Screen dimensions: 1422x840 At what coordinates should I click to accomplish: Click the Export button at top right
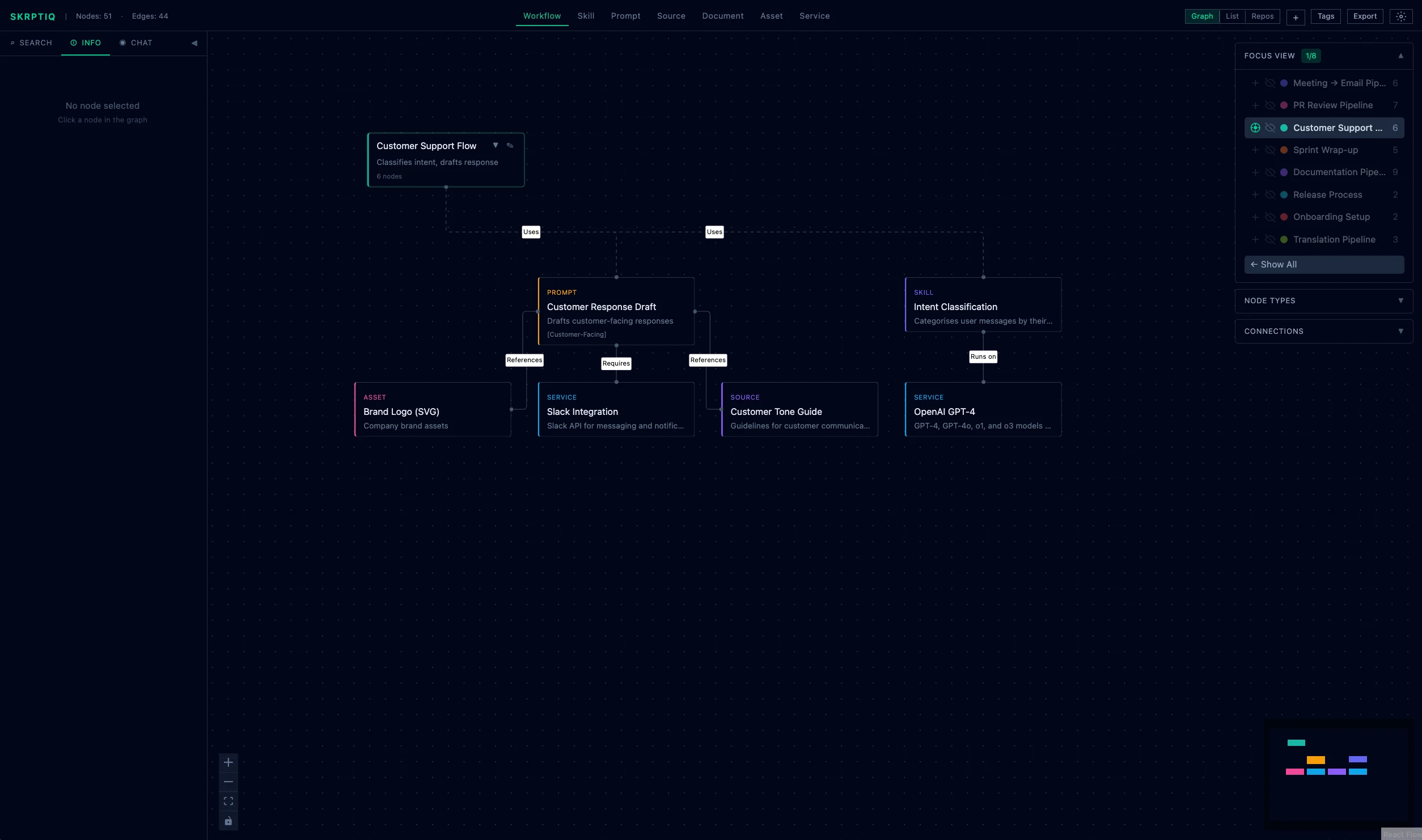(1365, 16)
